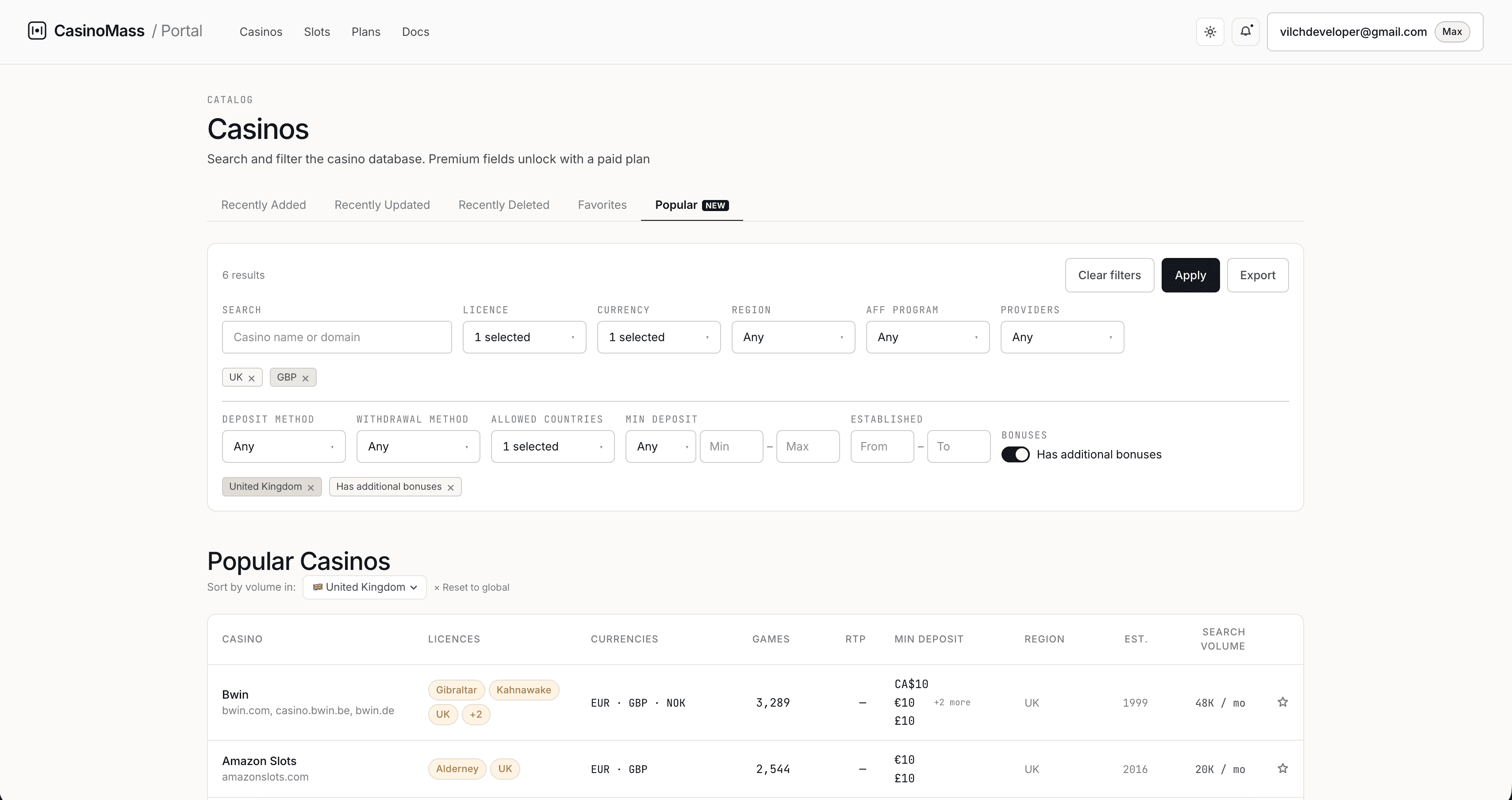This screenshot has height=800, width=1512.
Task: Remove the Has additional bonuses chip
Action: click(x=450, y=487)
